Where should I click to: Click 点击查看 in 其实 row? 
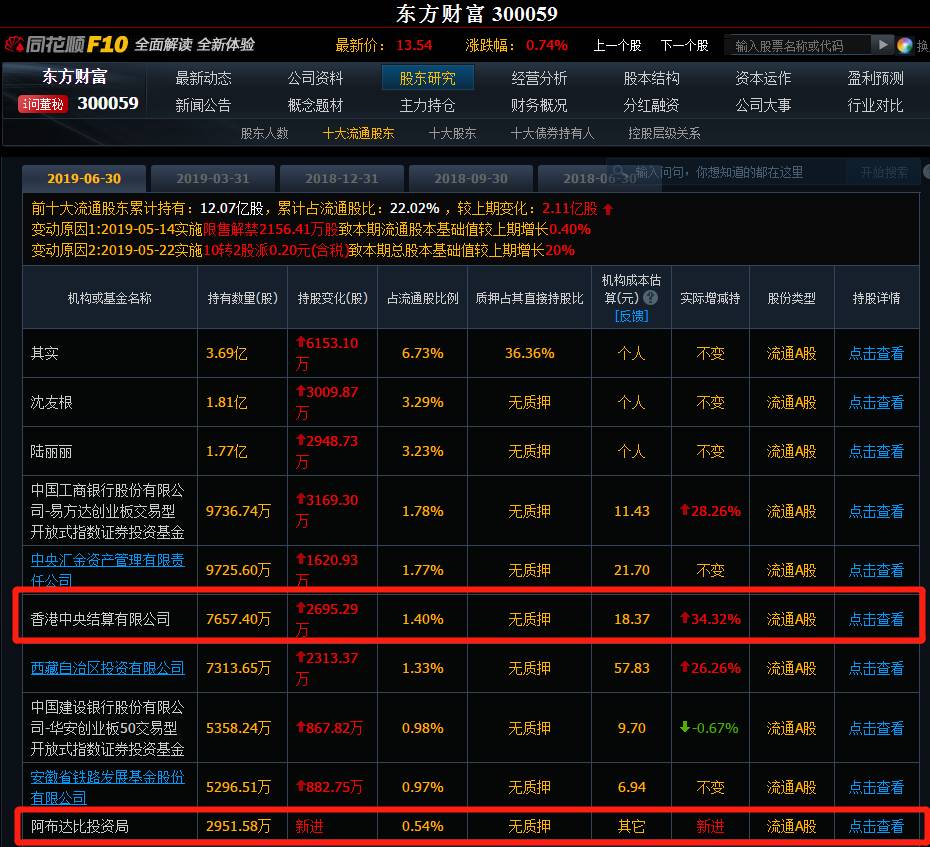(x=876, y=354)
